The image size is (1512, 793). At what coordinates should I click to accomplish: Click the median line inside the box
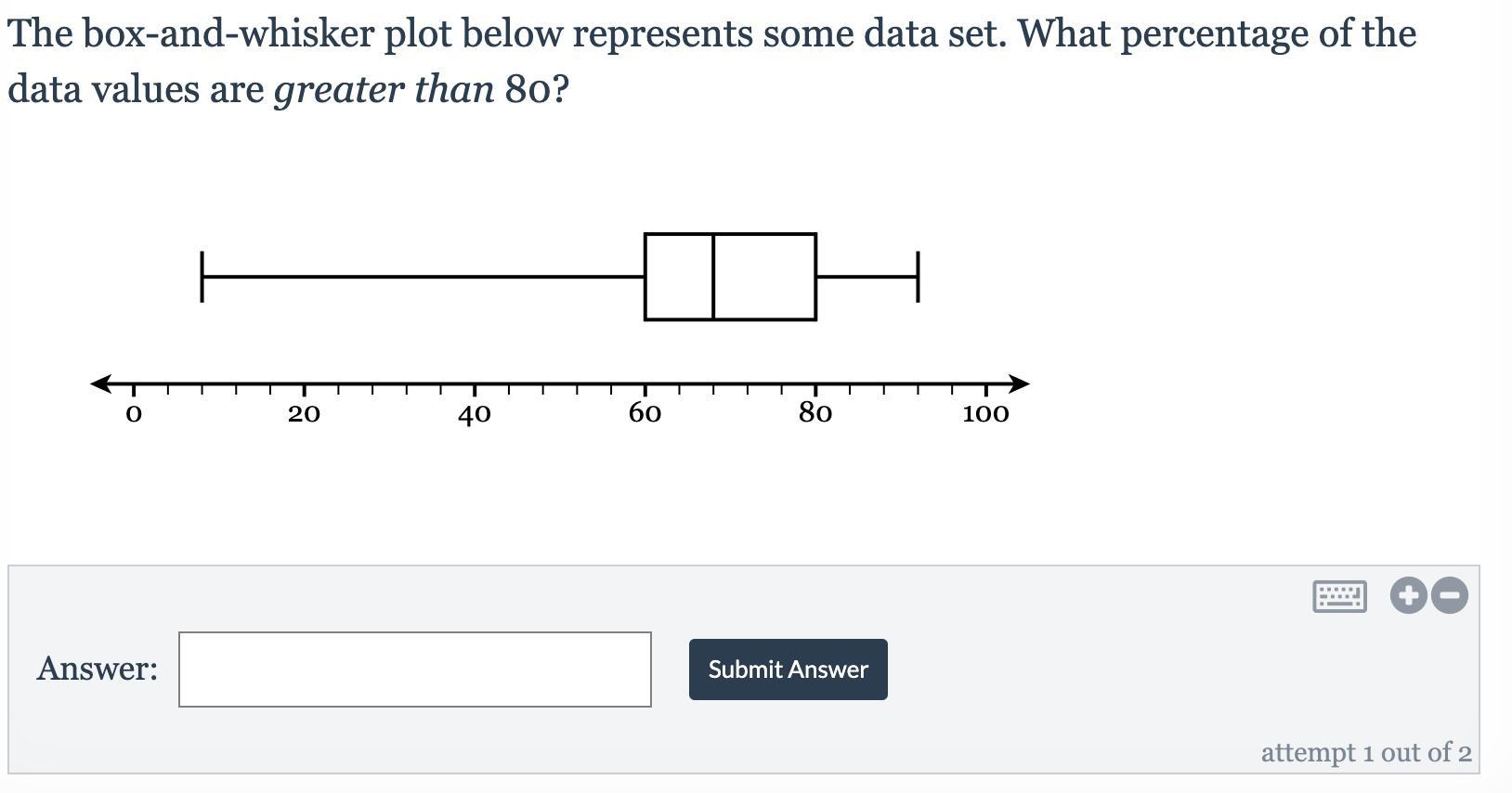pyautogui.click(x=713, y=277)
